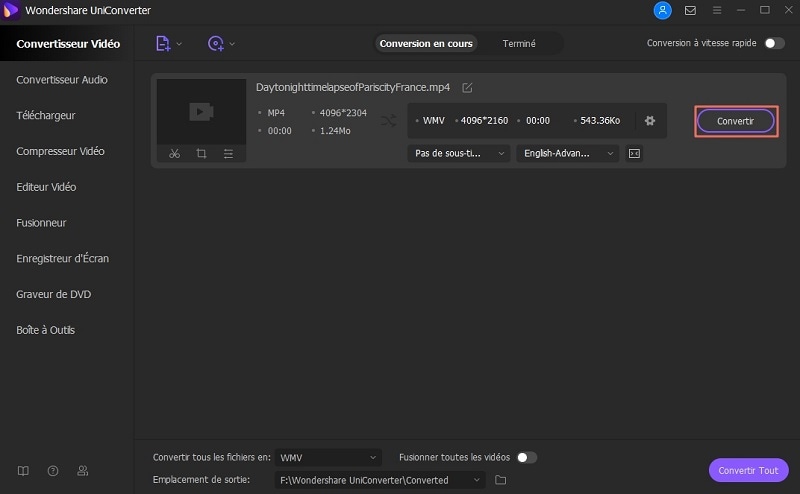800x494 pixels.
Task: Open Enregistreur d'Écran in sidebar
Action: (62, 258)
